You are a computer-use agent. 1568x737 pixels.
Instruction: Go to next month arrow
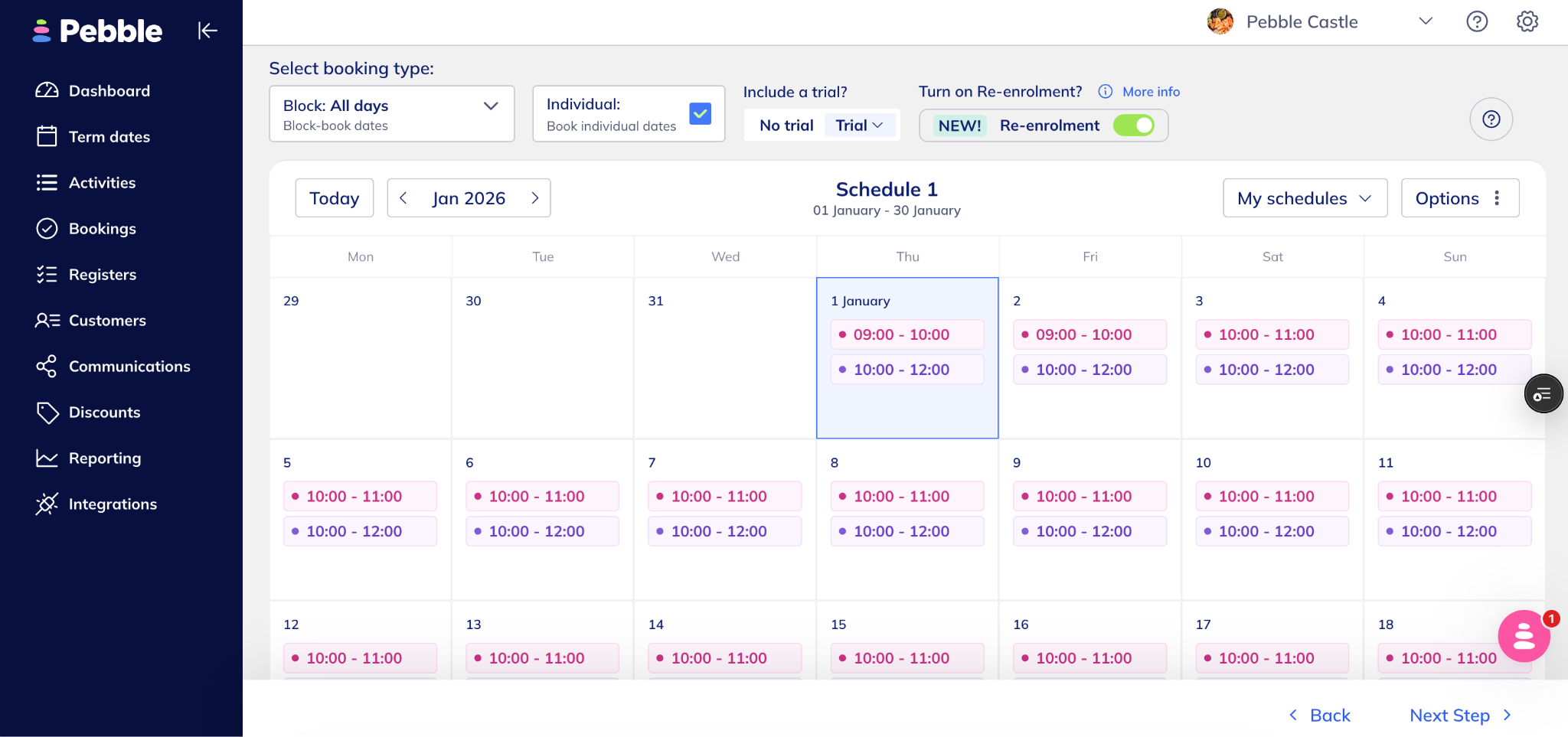(x=535, y=198)
